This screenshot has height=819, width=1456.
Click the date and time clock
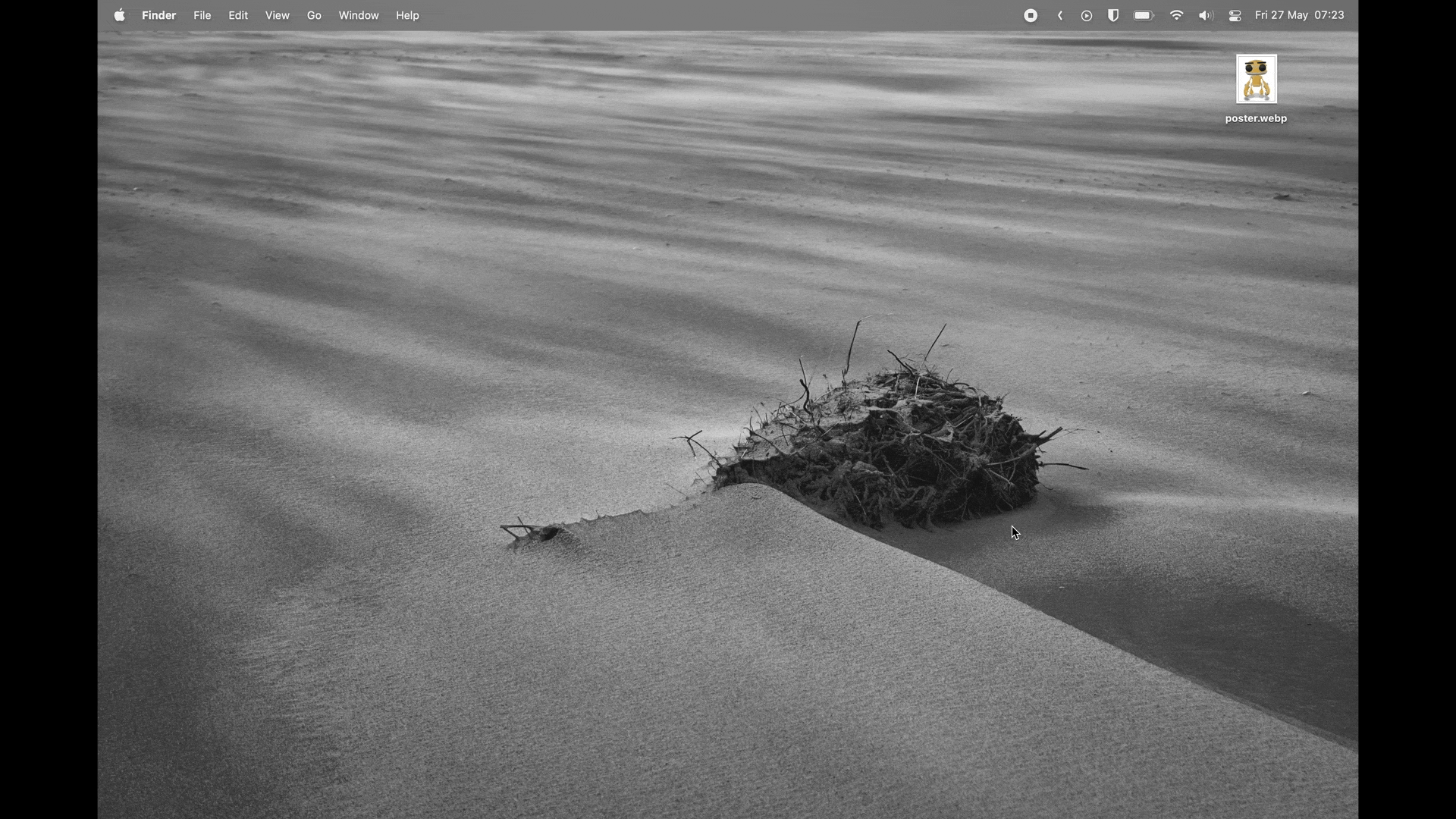(1300, 15)
